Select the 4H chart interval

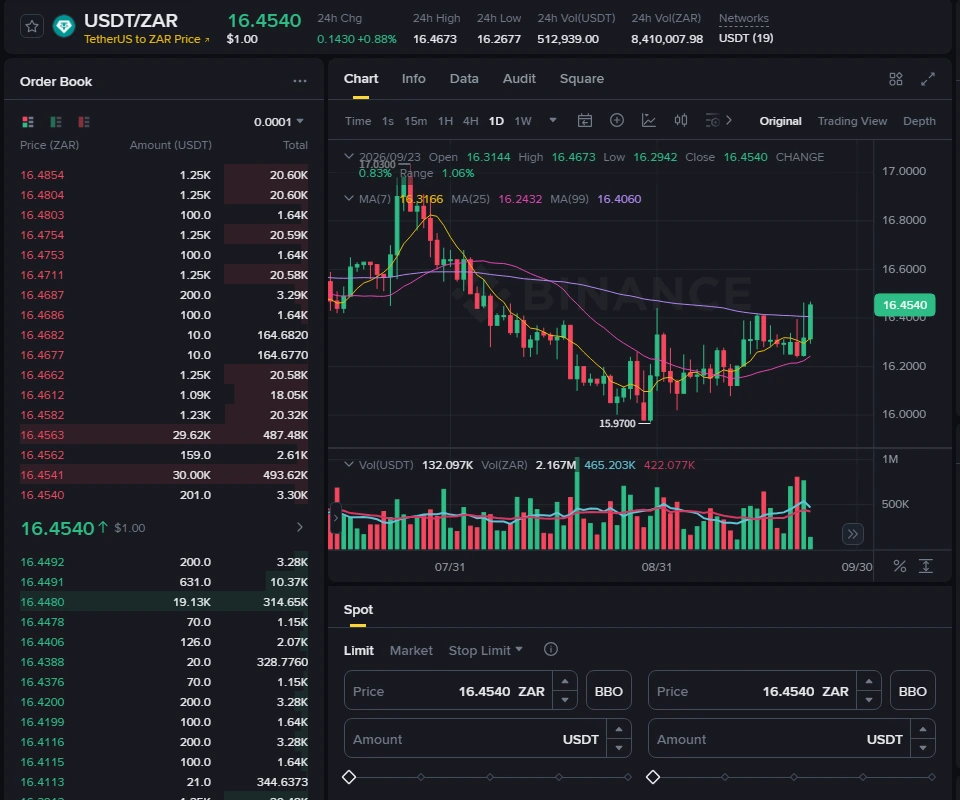(x=470, y=121)
